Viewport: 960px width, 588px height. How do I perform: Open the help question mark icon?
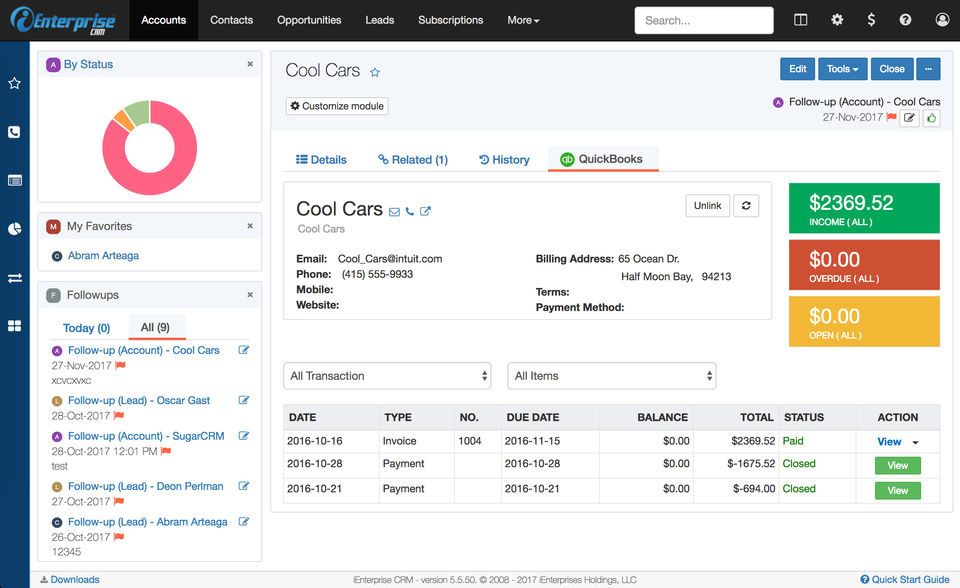tap(905, 20)
